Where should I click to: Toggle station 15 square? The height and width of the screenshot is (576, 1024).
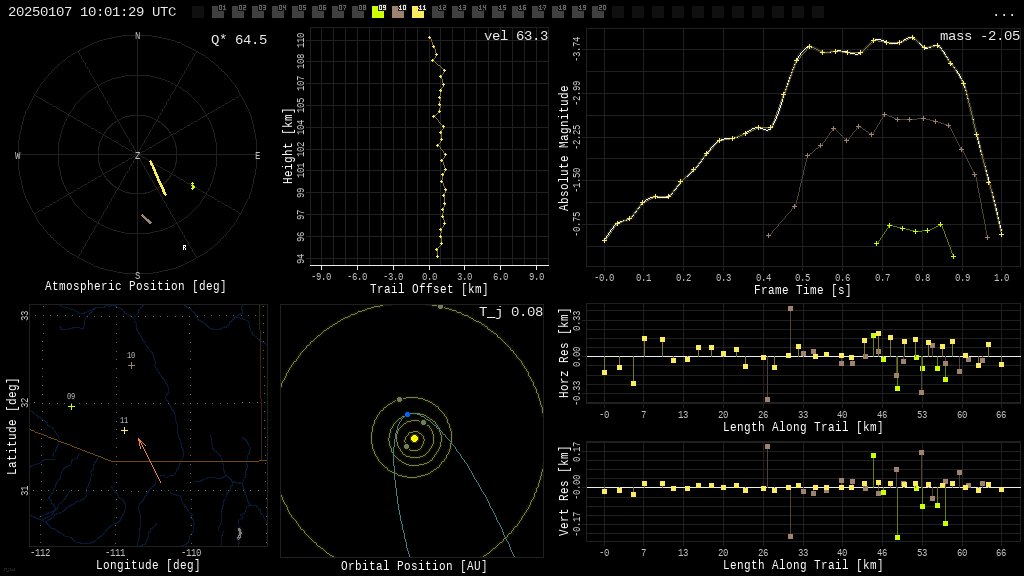(498, 12)
